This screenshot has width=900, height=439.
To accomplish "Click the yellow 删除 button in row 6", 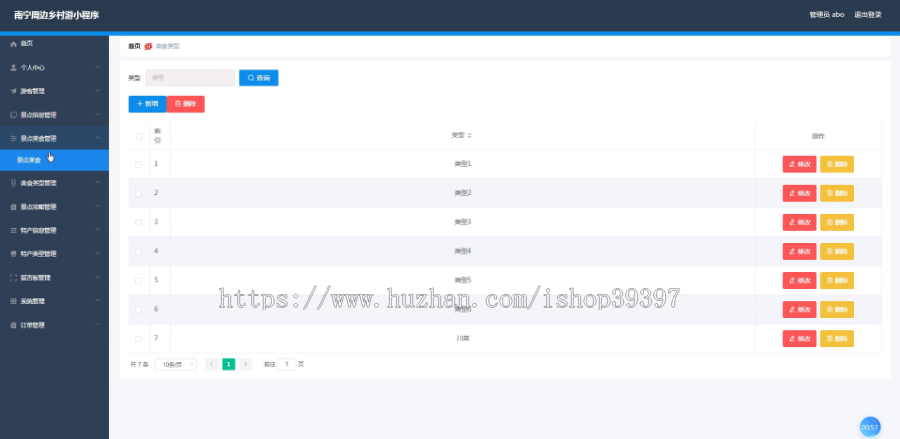I will coord(837,310).
